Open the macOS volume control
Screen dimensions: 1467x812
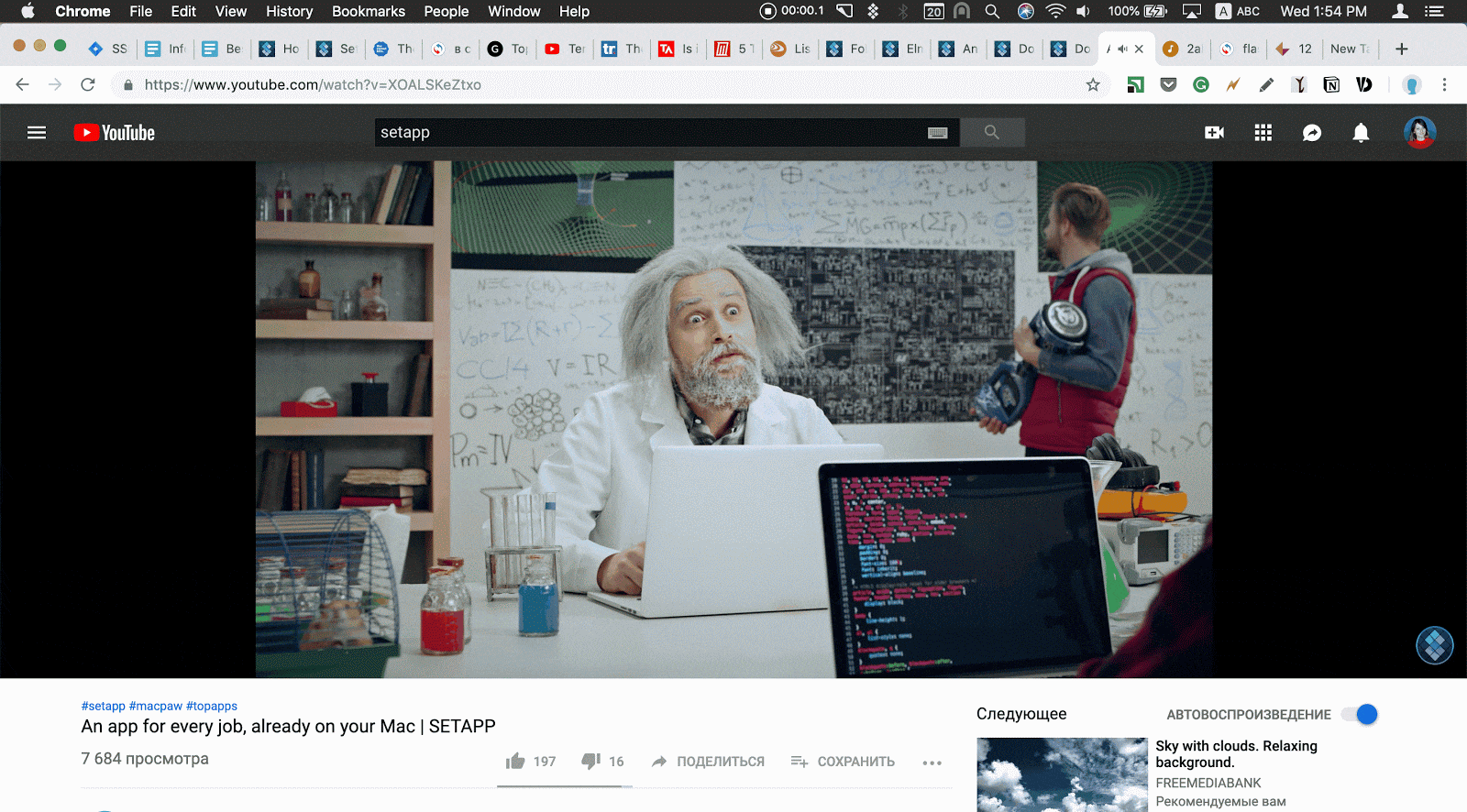[1083, 11]
